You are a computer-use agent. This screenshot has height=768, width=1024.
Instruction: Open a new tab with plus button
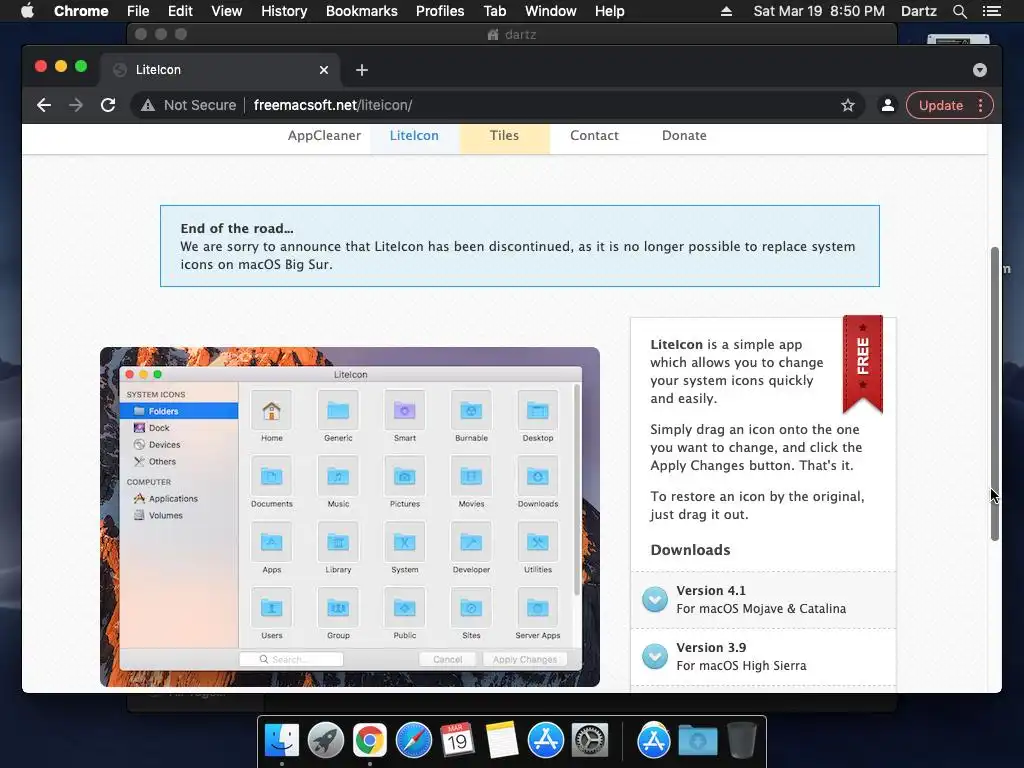coord(362,70)
